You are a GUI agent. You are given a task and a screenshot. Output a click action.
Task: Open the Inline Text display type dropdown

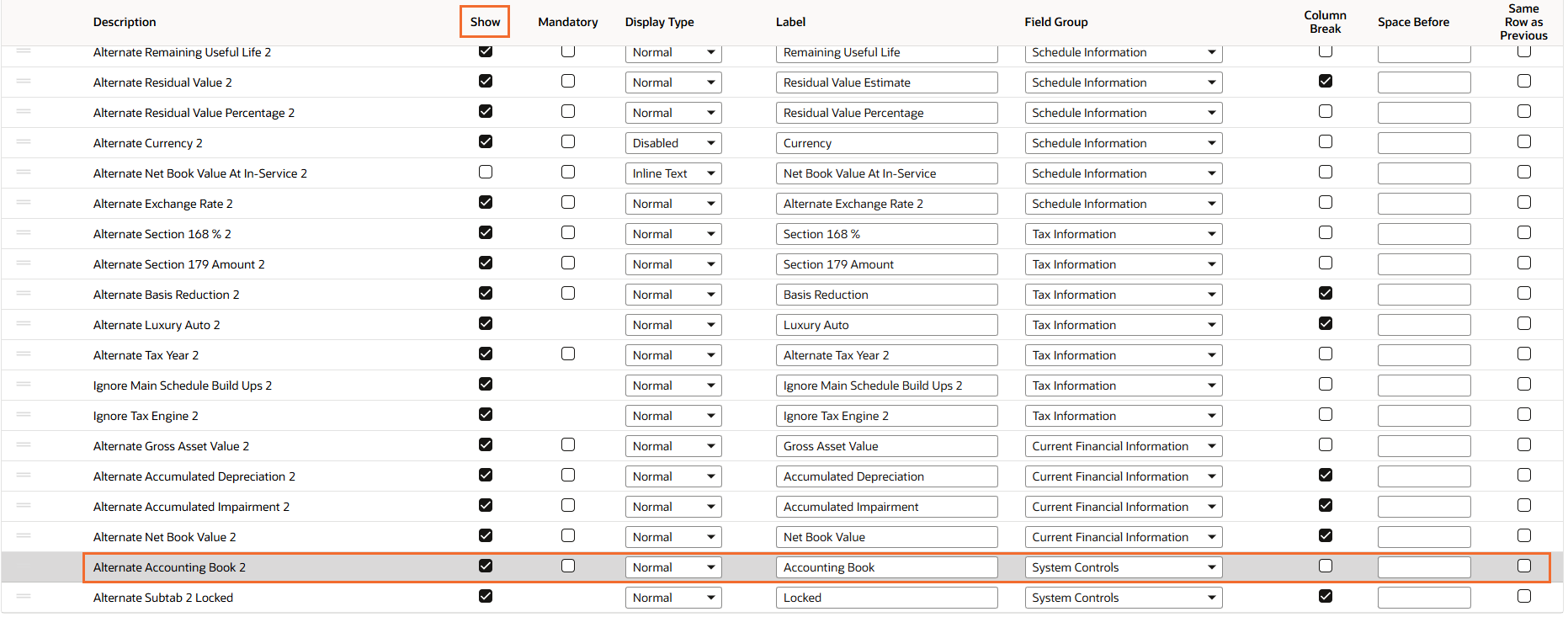pyautogui.click(x=673, y=173)
